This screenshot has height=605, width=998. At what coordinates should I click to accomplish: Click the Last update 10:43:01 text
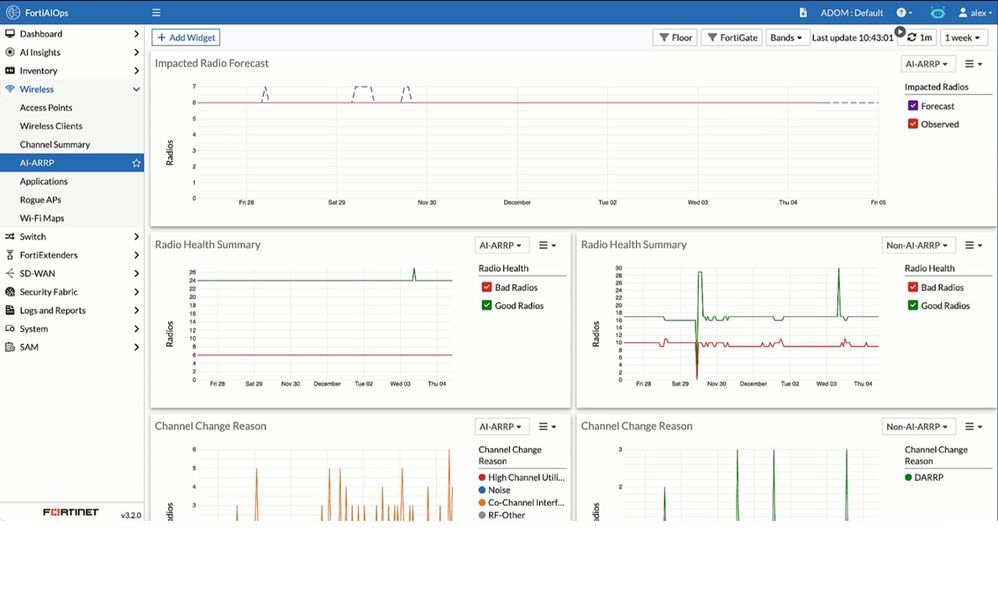pos(852,38)
